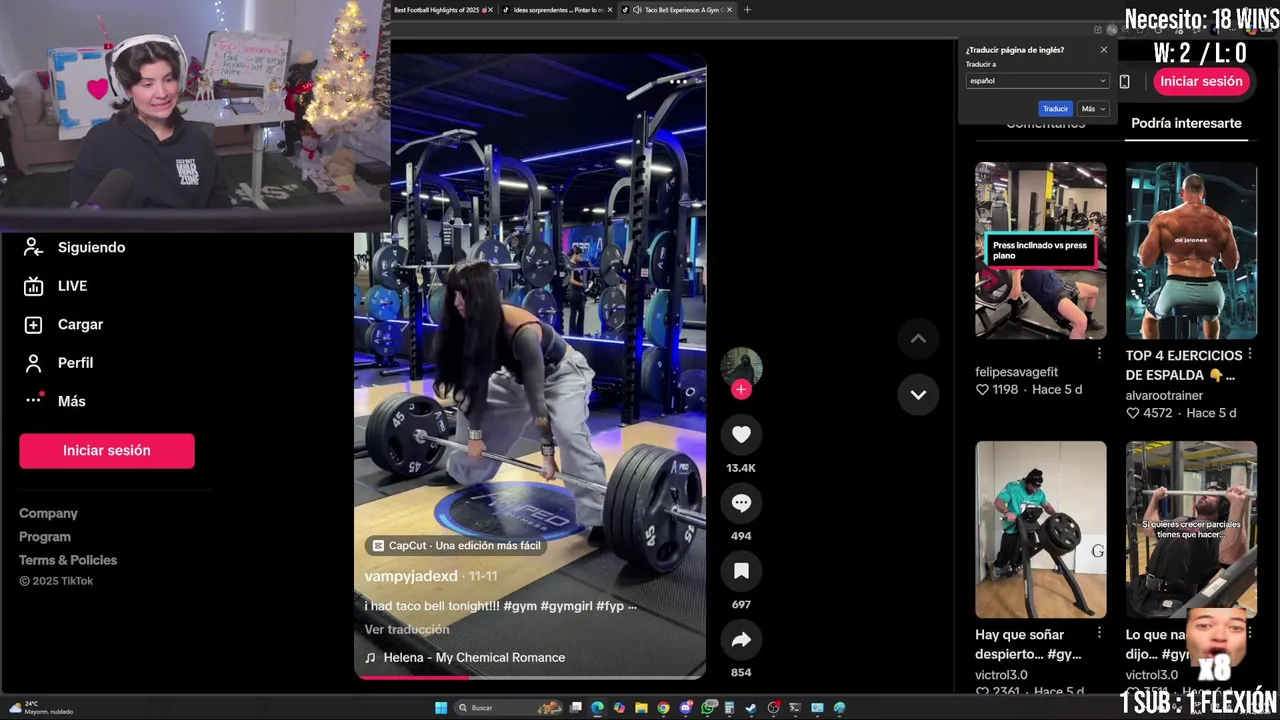
Task: Switch to Ideas sorprendentes browser tab
Action: 558,10
